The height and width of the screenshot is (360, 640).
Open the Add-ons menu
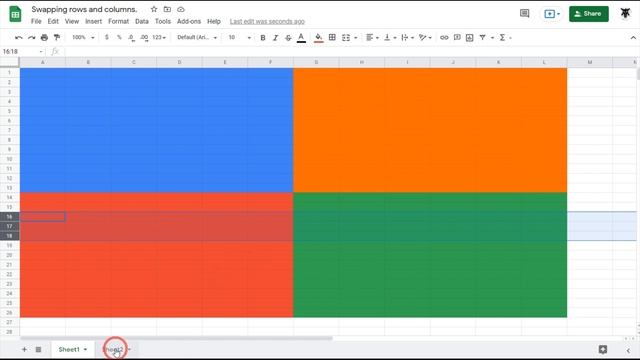[x=189, y=21]
